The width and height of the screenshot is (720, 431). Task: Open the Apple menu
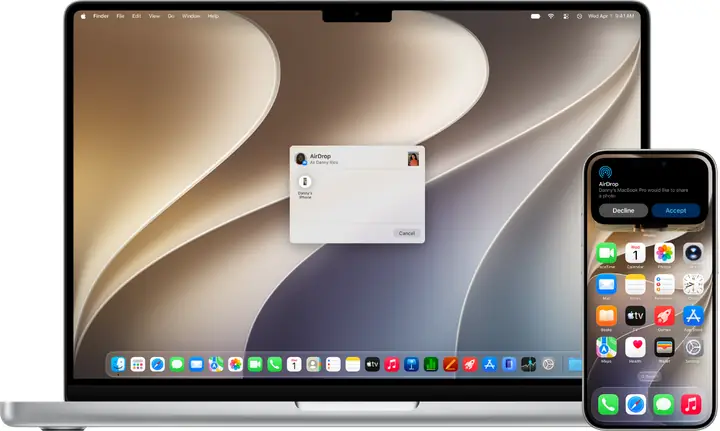coord(83,16)
